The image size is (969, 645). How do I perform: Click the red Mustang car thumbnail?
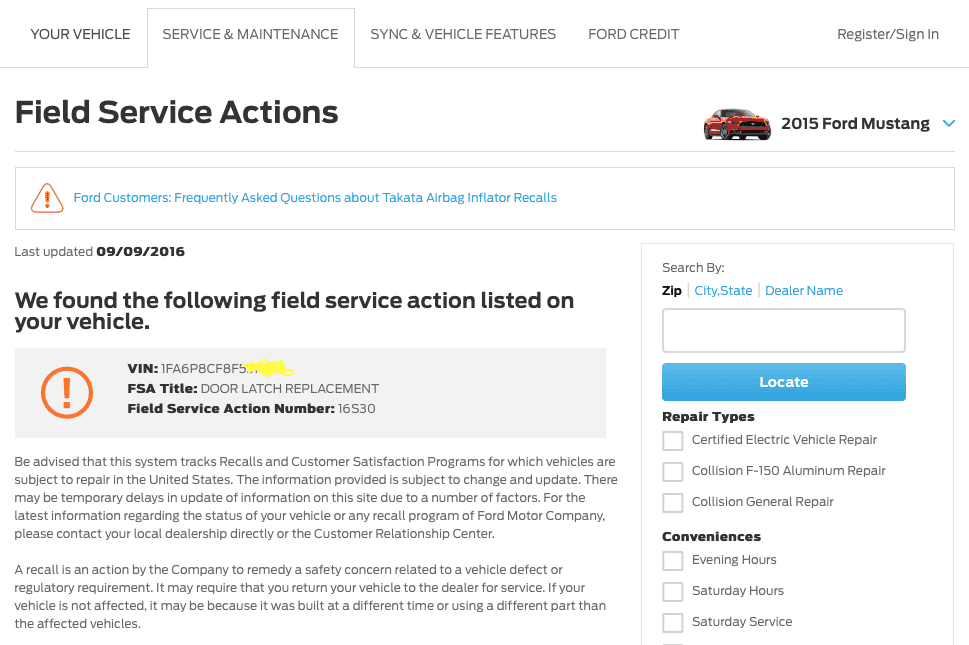click(737, 124)
